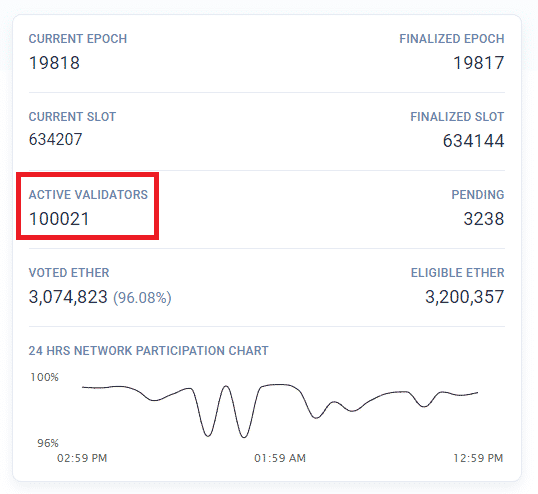The height and width of the screenshot is (494, 538).
Task: Select the Current Slot value 634207
Action: 56,140
